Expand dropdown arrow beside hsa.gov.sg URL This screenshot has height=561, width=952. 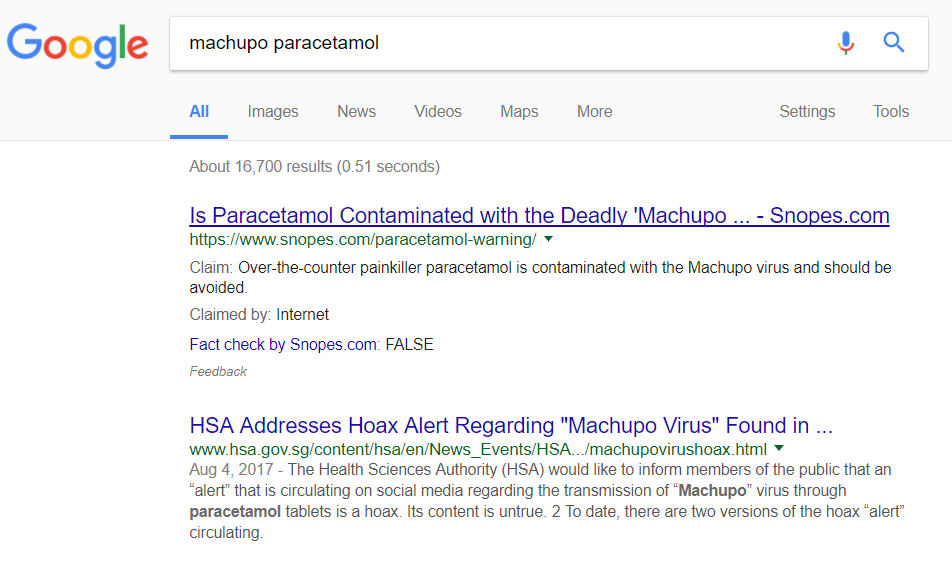(779, 449)
